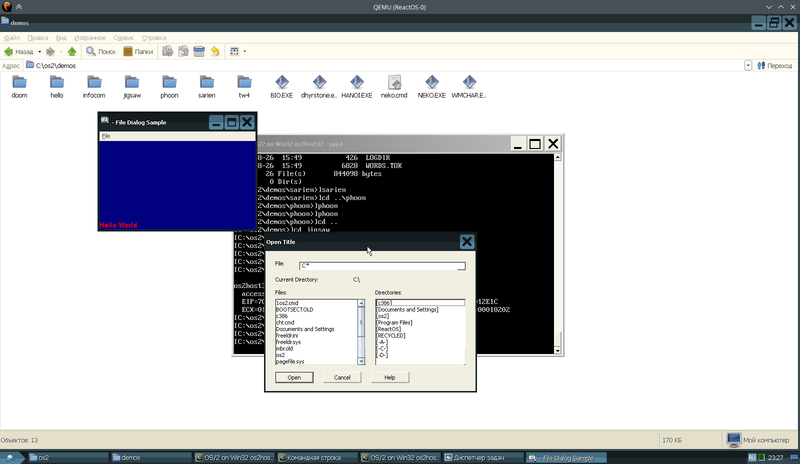Select the neko.cmd script file

pos(394,86)
